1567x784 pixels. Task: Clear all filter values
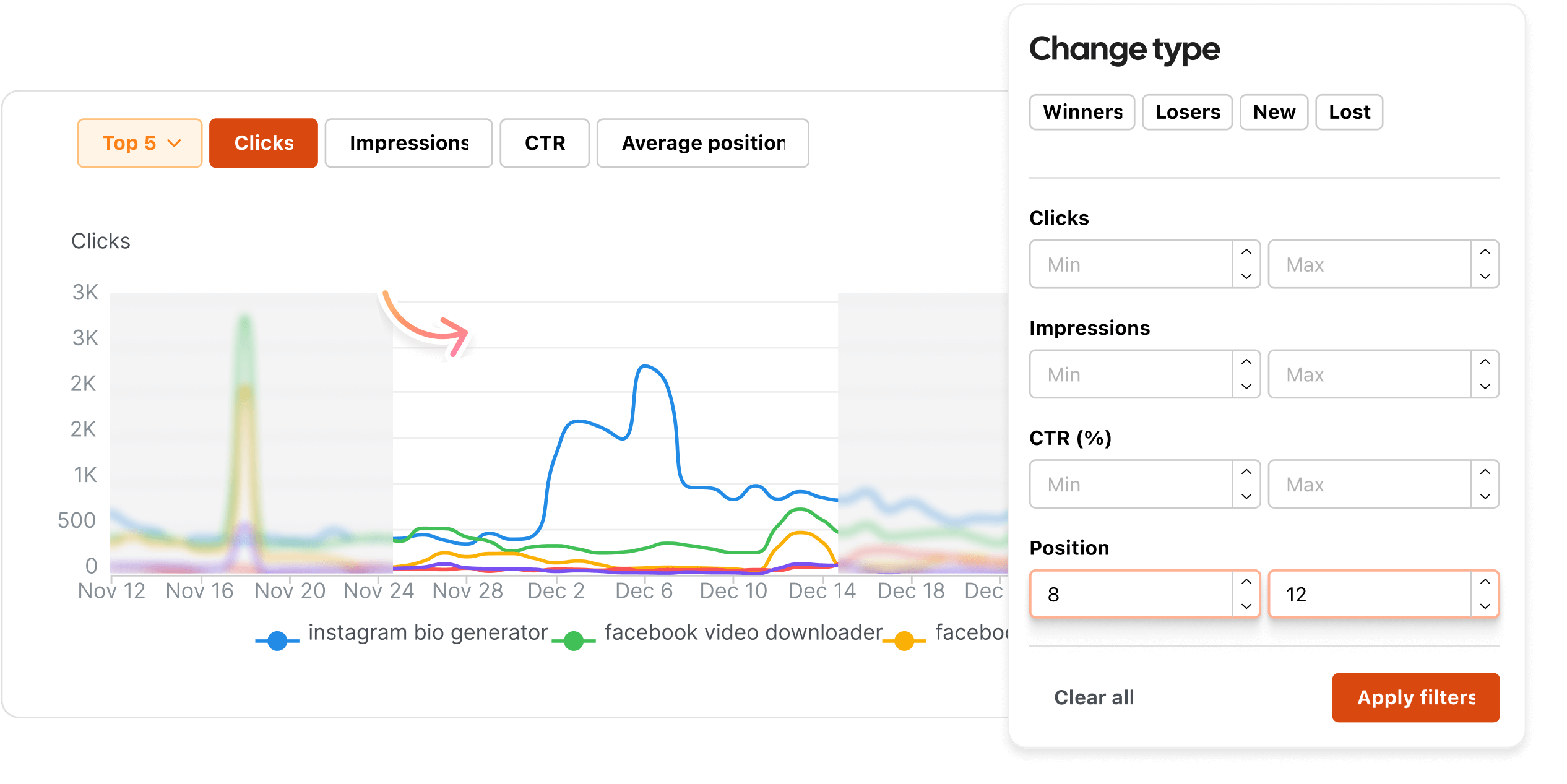point(1094,697)
